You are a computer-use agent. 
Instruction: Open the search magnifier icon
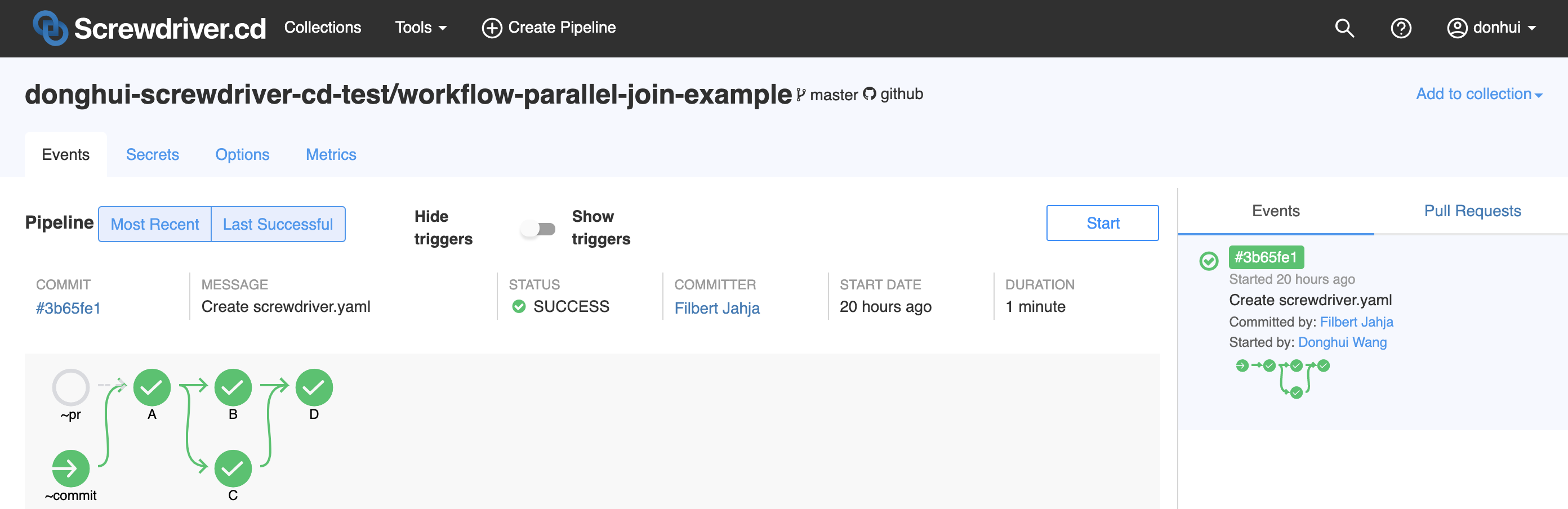pyautogui.click(x=1344, y=28)
